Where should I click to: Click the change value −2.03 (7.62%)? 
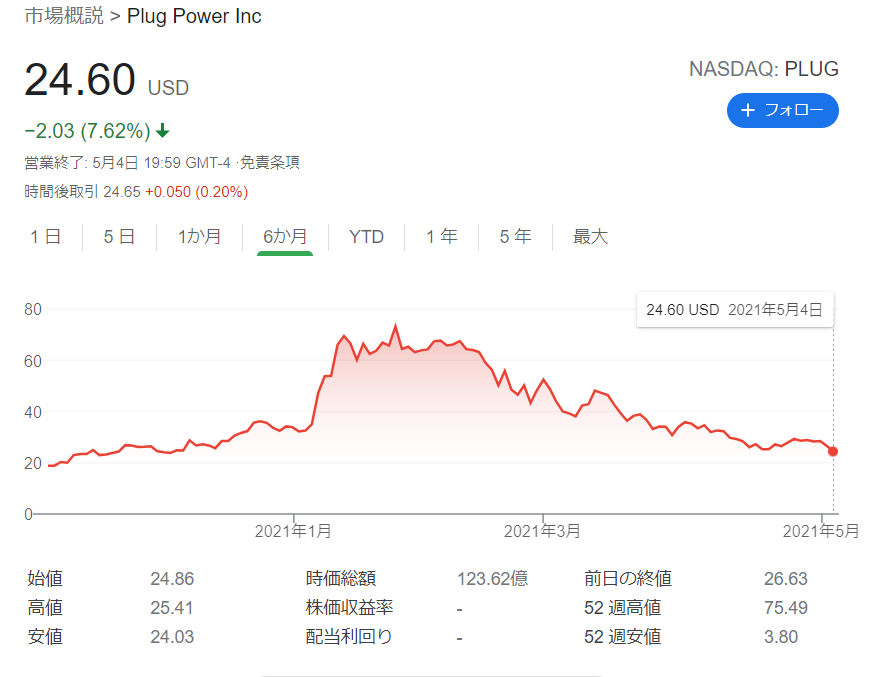[x=88, y=131]
